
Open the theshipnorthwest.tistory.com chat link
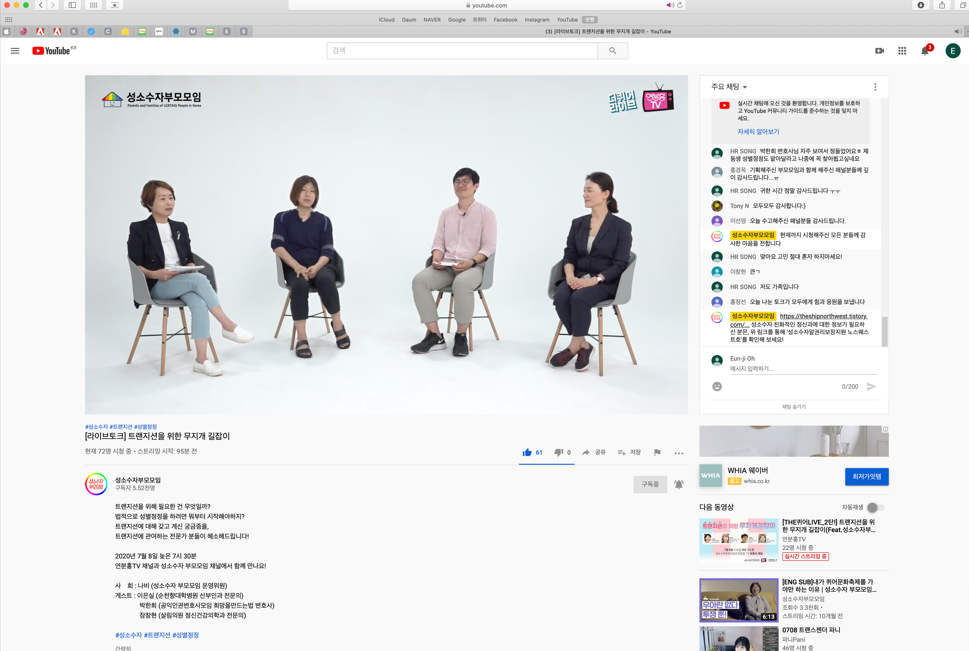coord(823,317)
